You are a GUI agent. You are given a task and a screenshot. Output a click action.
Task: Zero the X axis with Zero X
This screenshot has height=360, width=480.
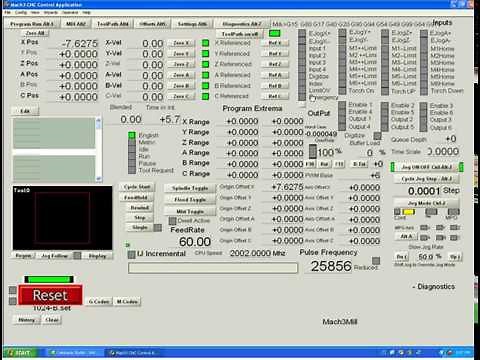(181, 43)
